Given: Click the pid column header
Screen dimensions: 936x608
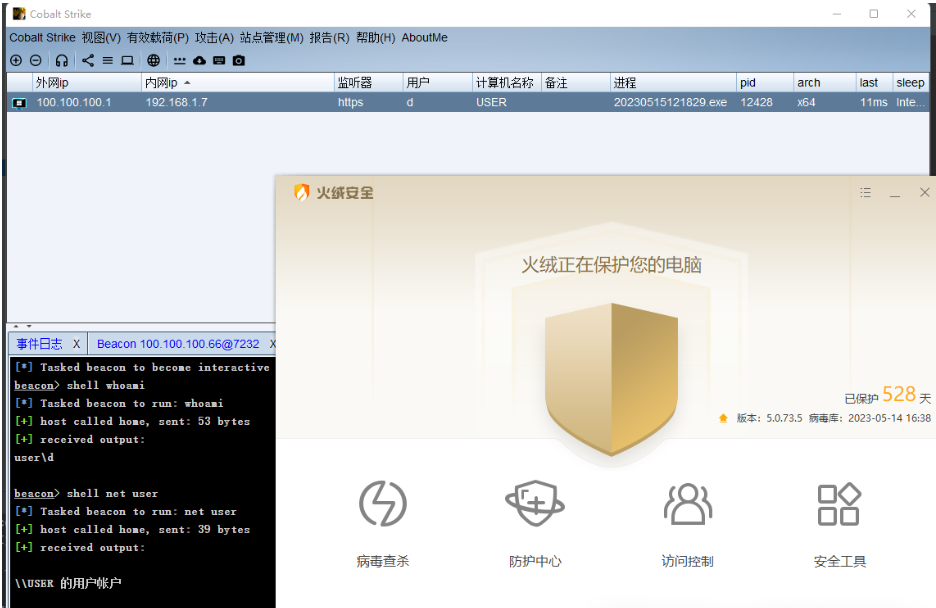Looking at the screenshot, I should point(765,82).
